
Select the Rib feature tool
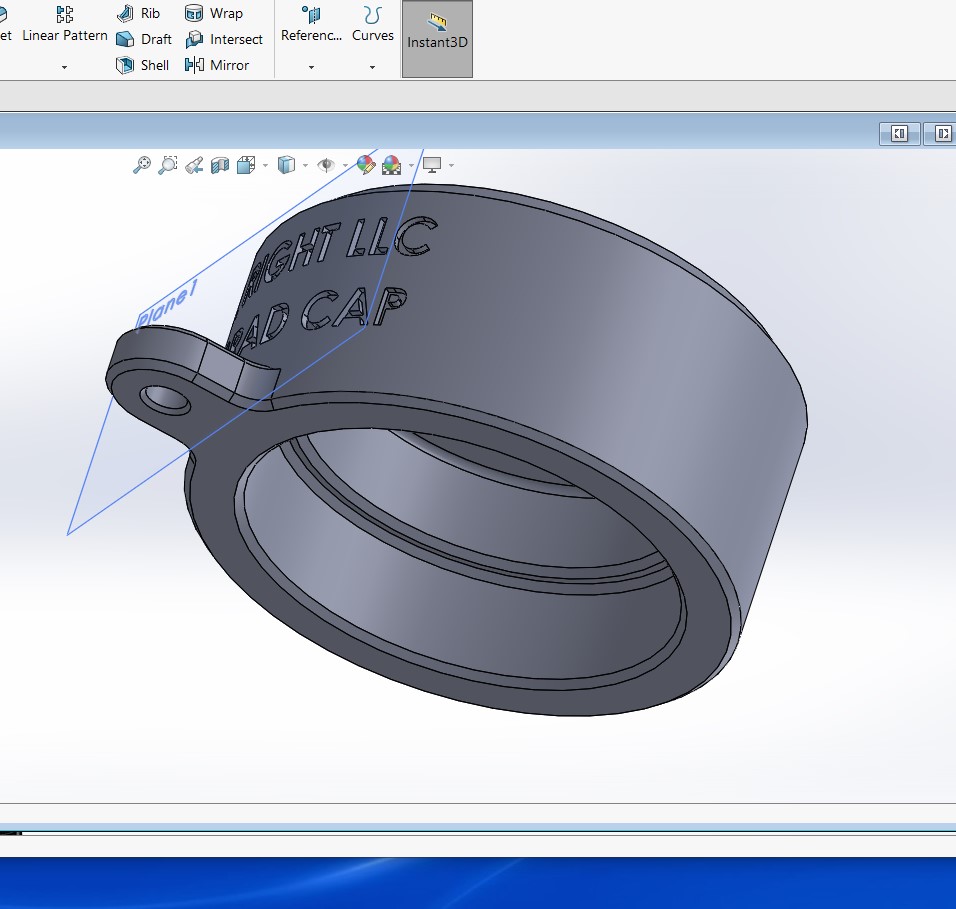(x=138, y=14)
